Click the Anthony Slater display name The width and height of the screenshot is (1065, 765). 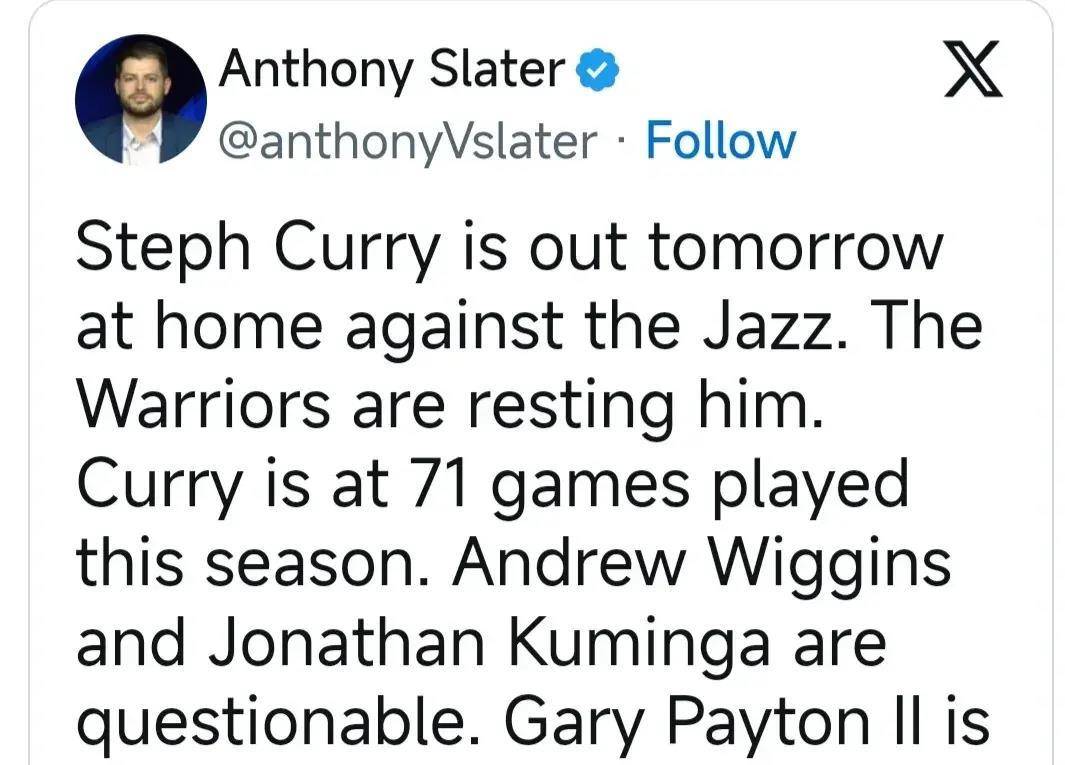click(x=392, y=71)
